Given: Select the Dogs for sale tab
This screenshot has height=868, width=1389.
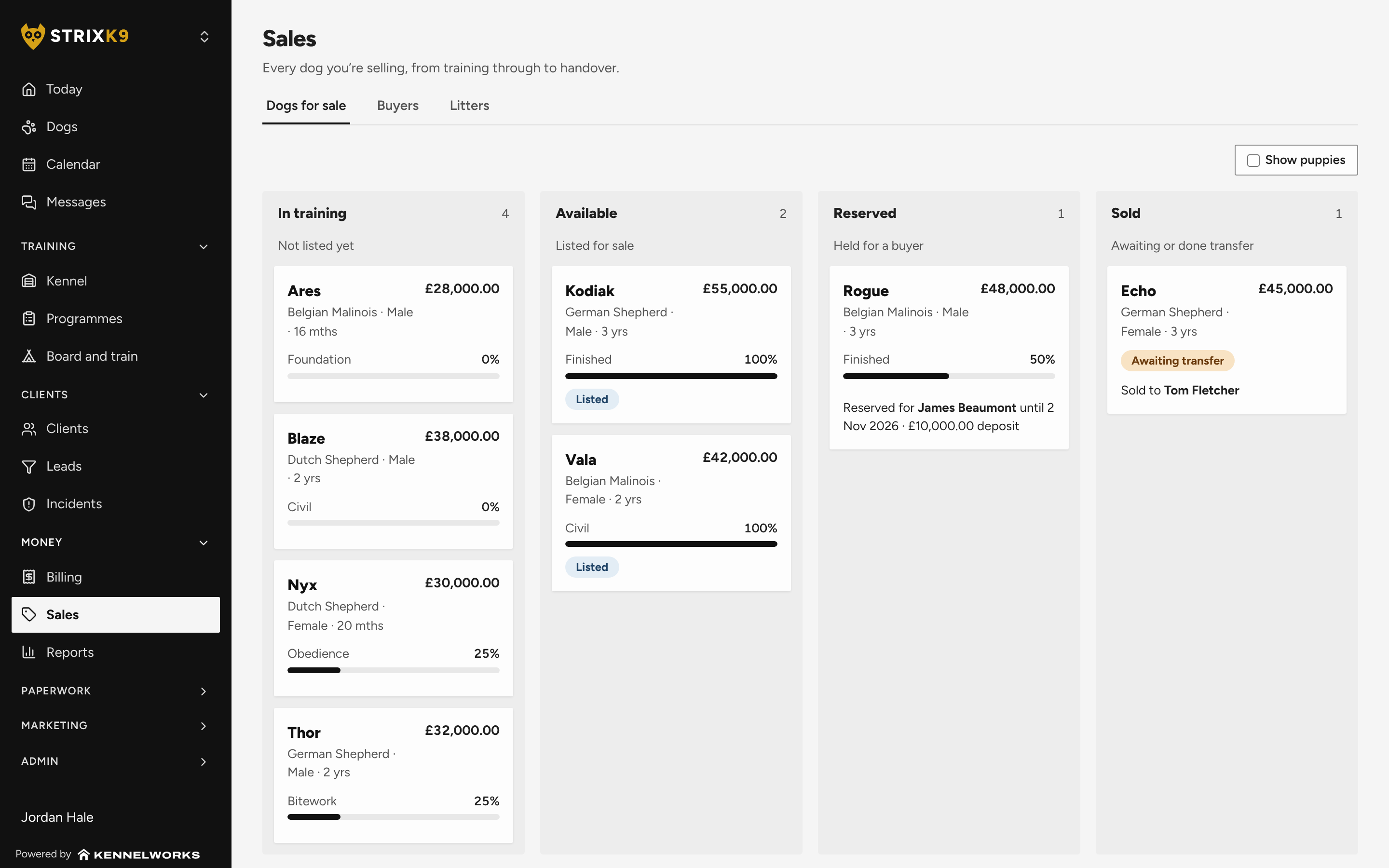Looking at the screenshot, I should tap(306, 106).
